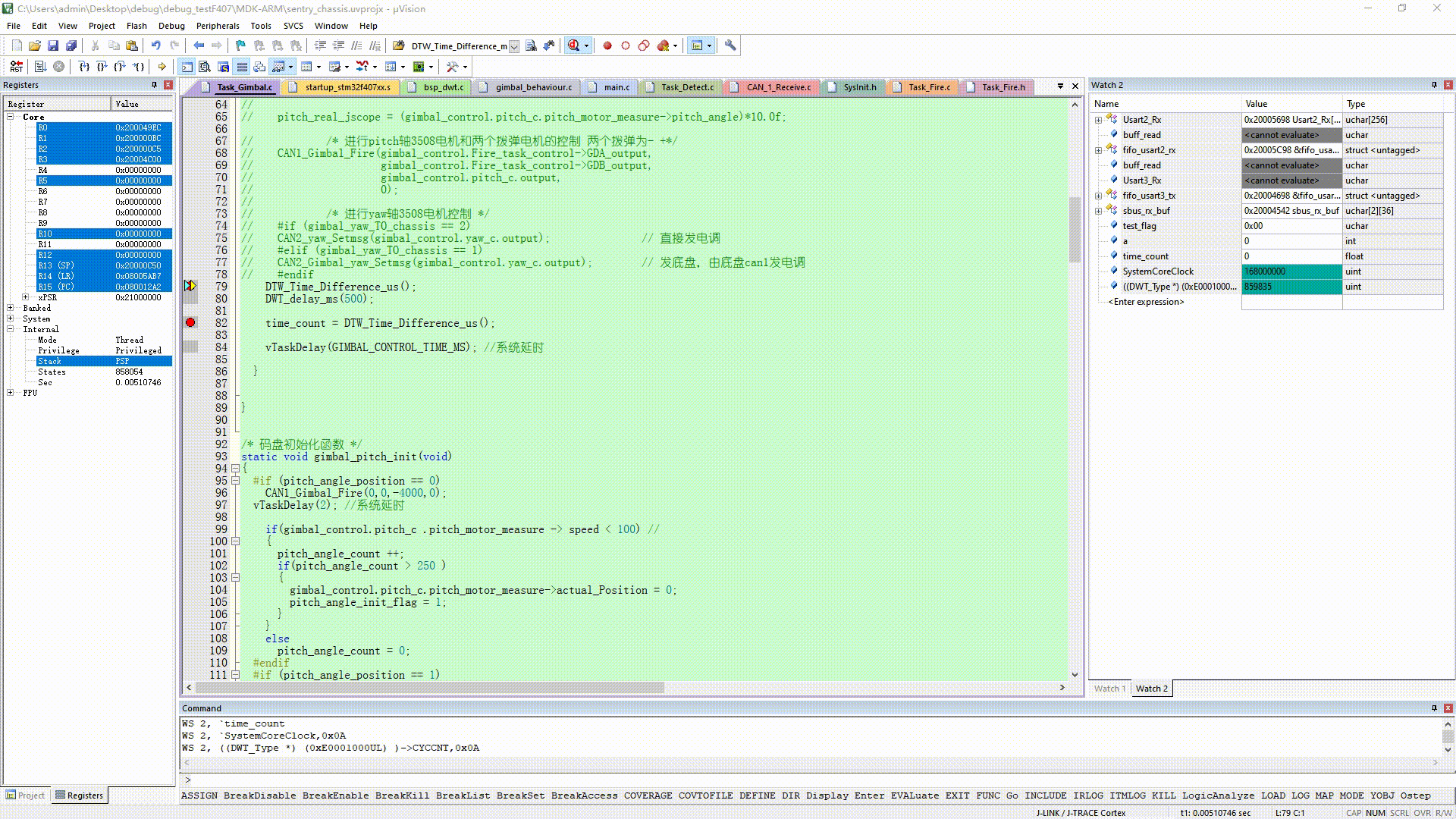Click Insert Breakpoint red dot icon
1456x819 pixels.
click(607, 45)
